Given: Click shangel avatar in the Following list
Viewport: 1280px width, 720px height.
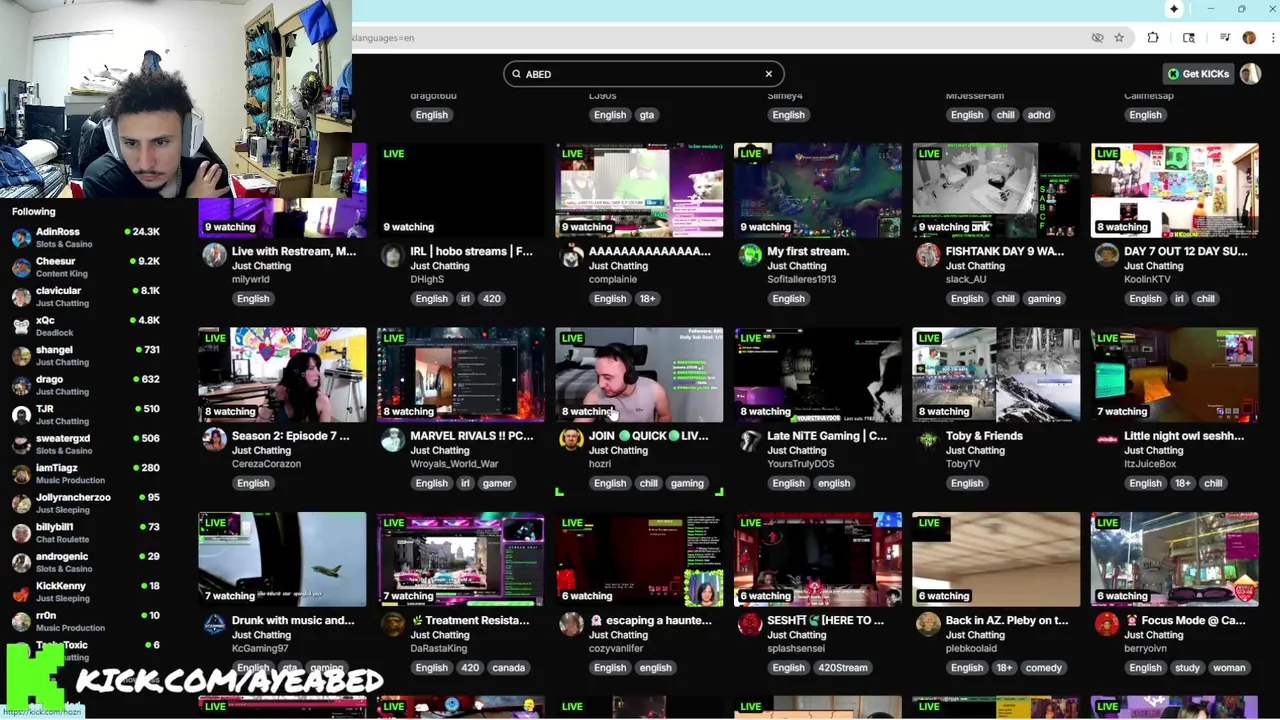Looking at the screenshot, I should click(21, 356).
